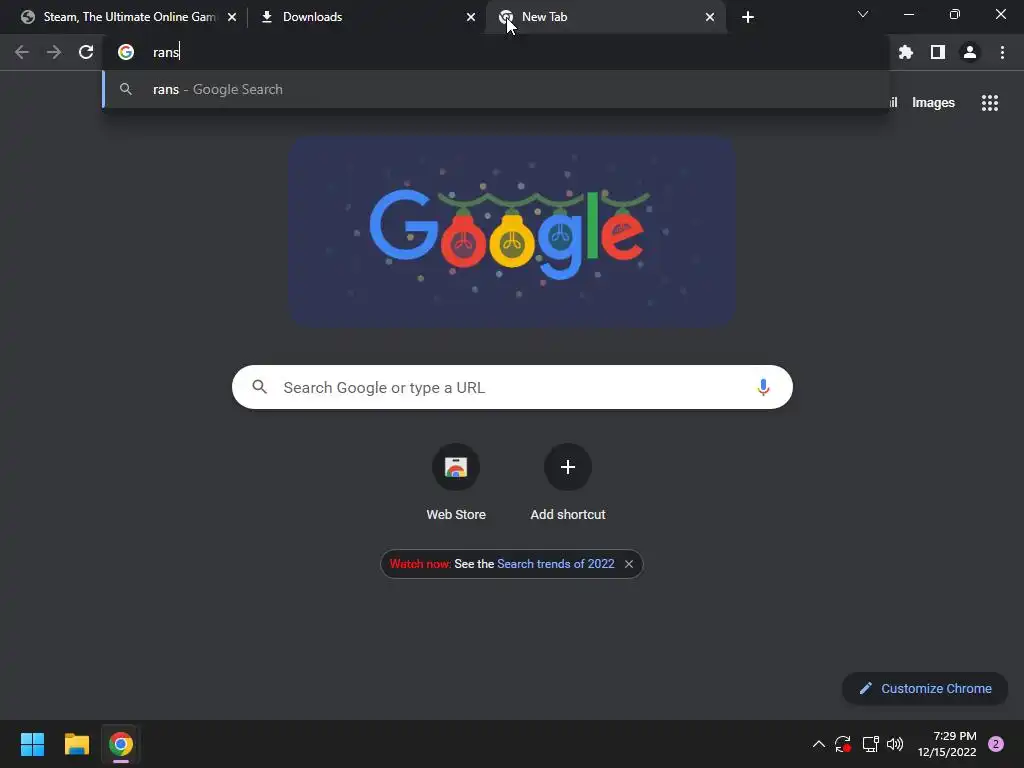The image size is (1024, 768).
Task: Open the Extensions puzzle icon
Action: coord(906,52)
